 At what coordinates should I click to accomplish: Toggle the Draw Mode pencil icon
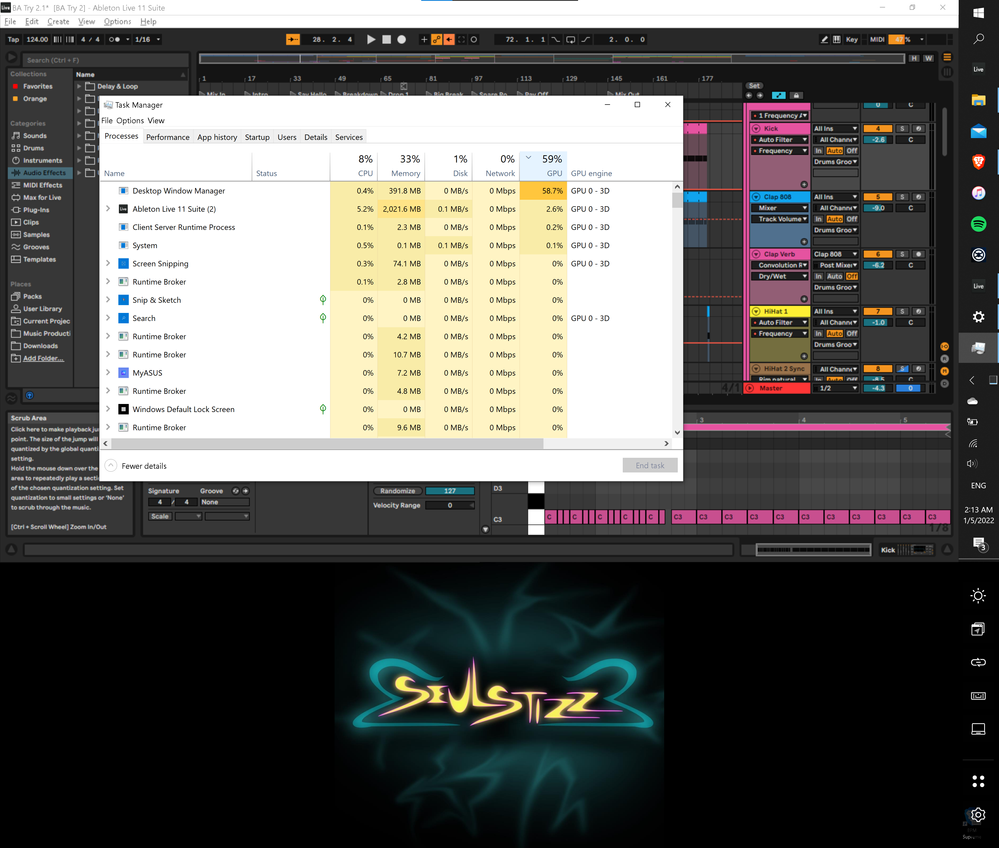click(824, 40)
